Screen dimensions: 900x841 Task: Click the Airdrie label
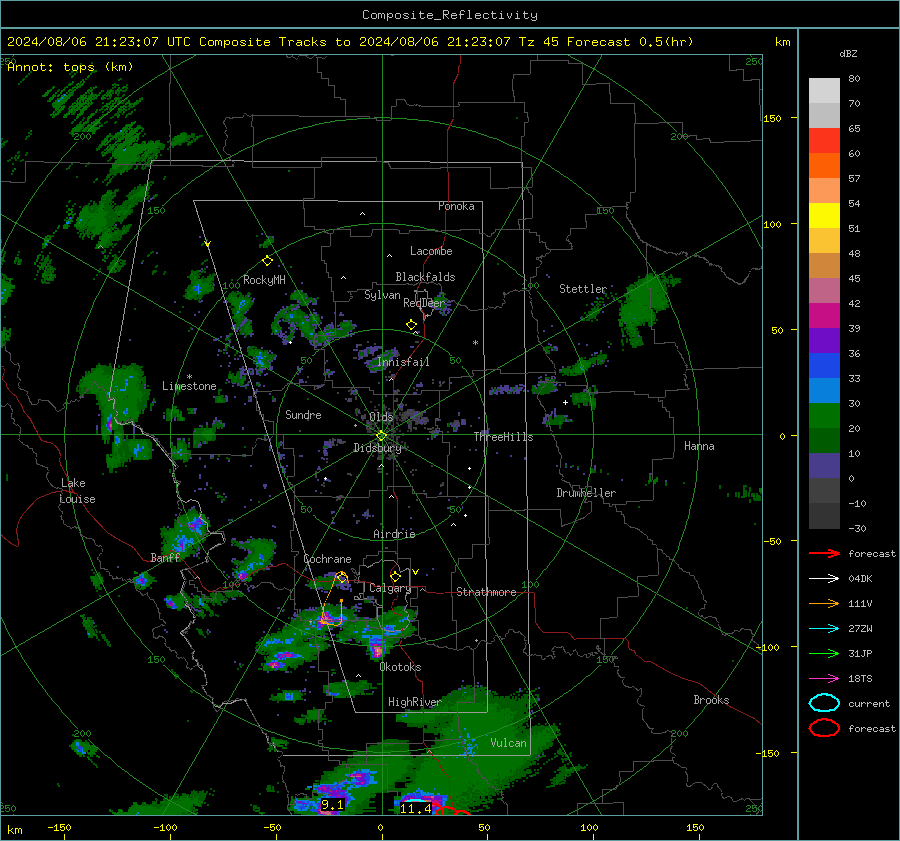click(394, 534)
